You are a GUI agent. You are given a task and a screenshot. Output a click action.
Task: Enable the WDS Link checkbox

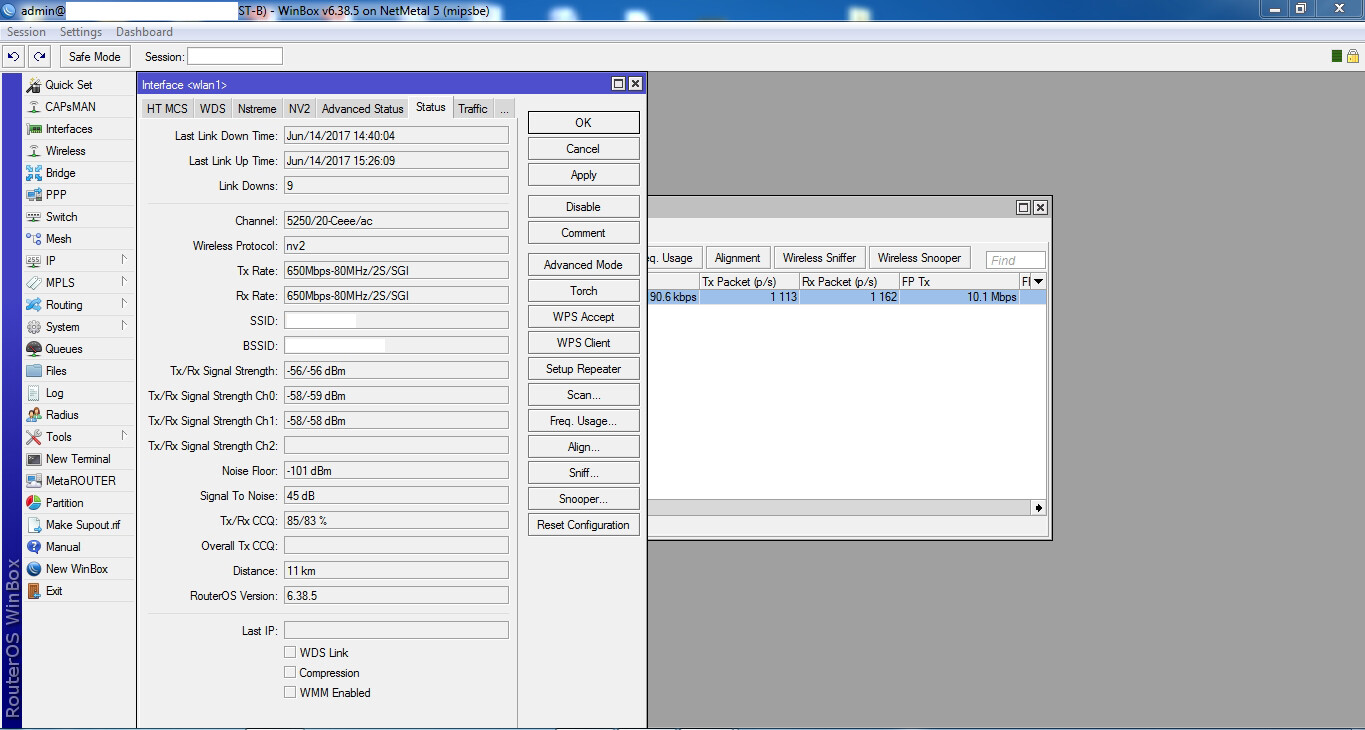(x=290, y=652)
